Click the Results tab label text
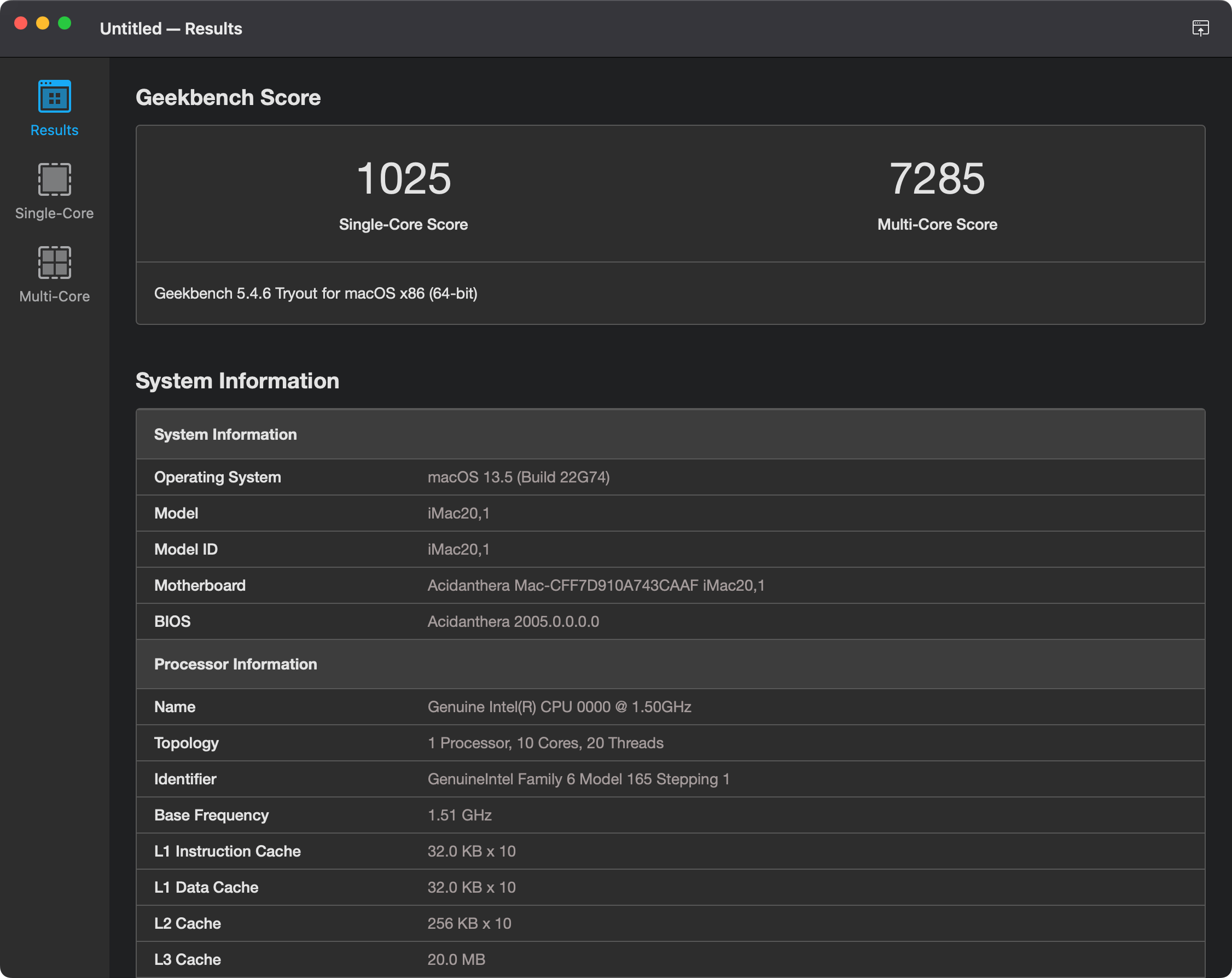1232x978 pixels. click(54, 130)
